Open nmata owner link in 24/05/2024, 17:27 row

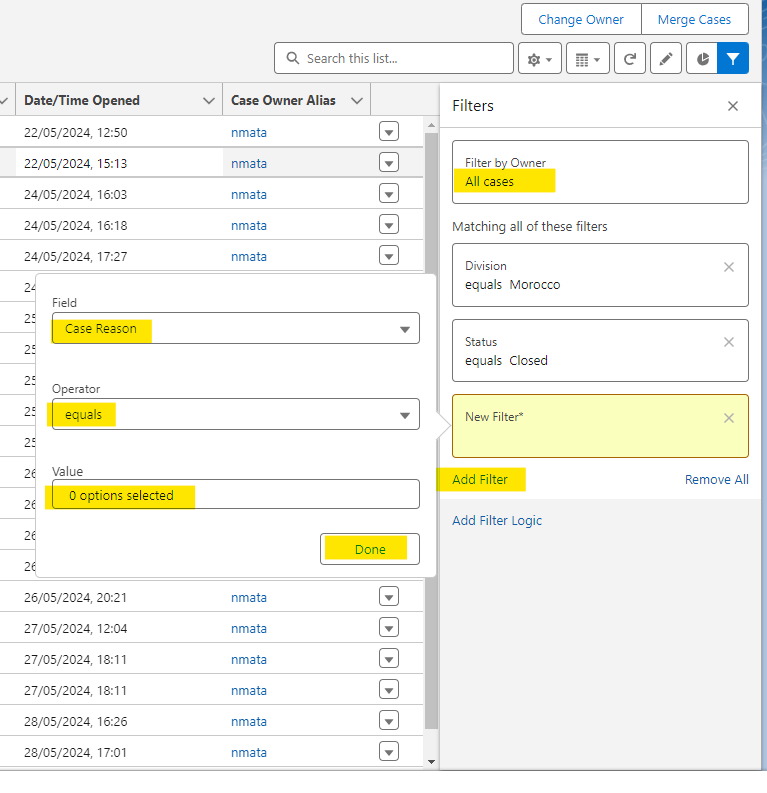(x=249, y=256)
